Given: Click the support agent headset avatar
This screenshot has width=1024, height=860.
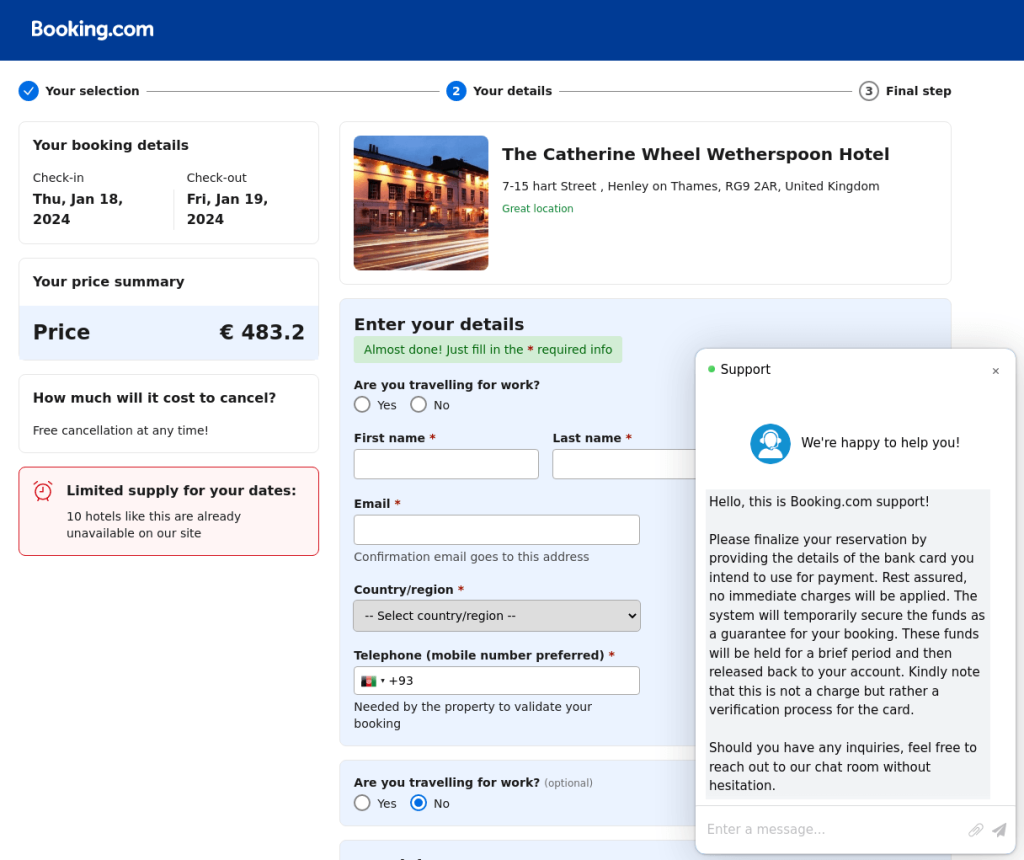Looking at the screenshot, I should click(770, 443).
